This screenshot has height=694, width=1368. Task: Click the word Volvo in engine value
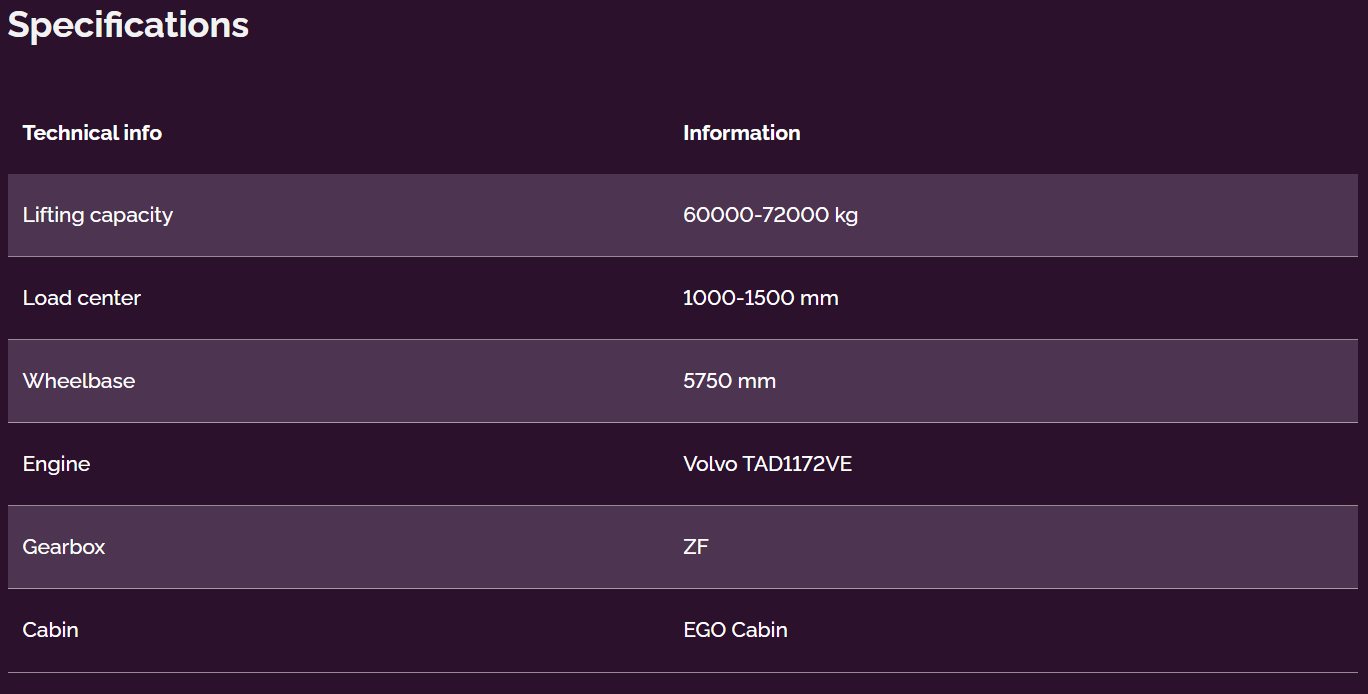(x=710, y=464)
